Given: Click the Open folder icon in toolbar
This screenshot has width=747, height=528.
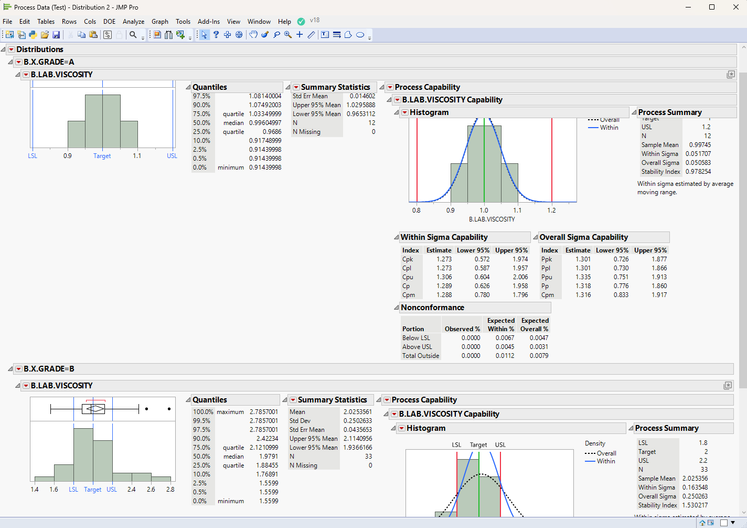Looking at the screenshot, I should (44, 34).
